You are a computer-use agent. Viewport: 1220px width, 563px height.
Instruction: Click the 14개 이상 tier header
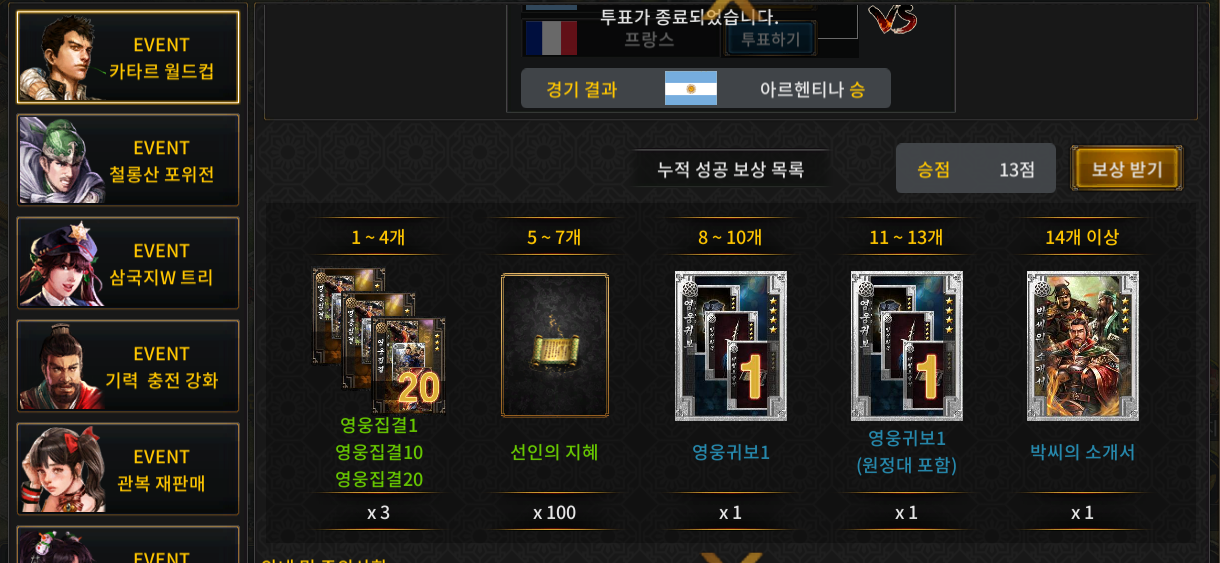pos(1083,237)
